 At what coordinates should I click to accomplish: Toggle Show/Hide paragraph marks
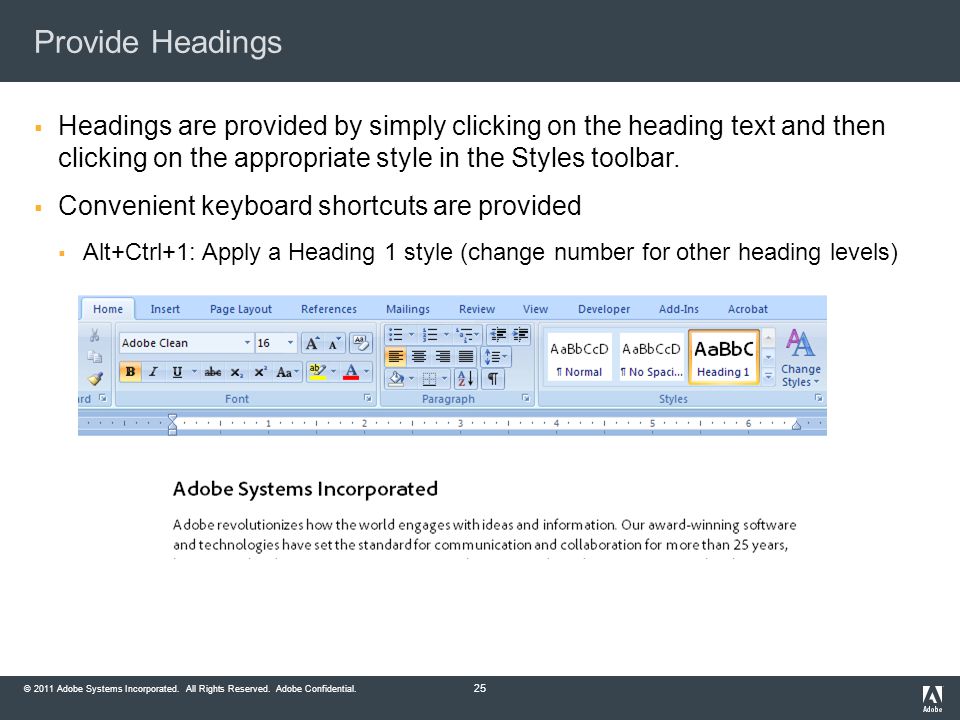[x=492, y=379]
